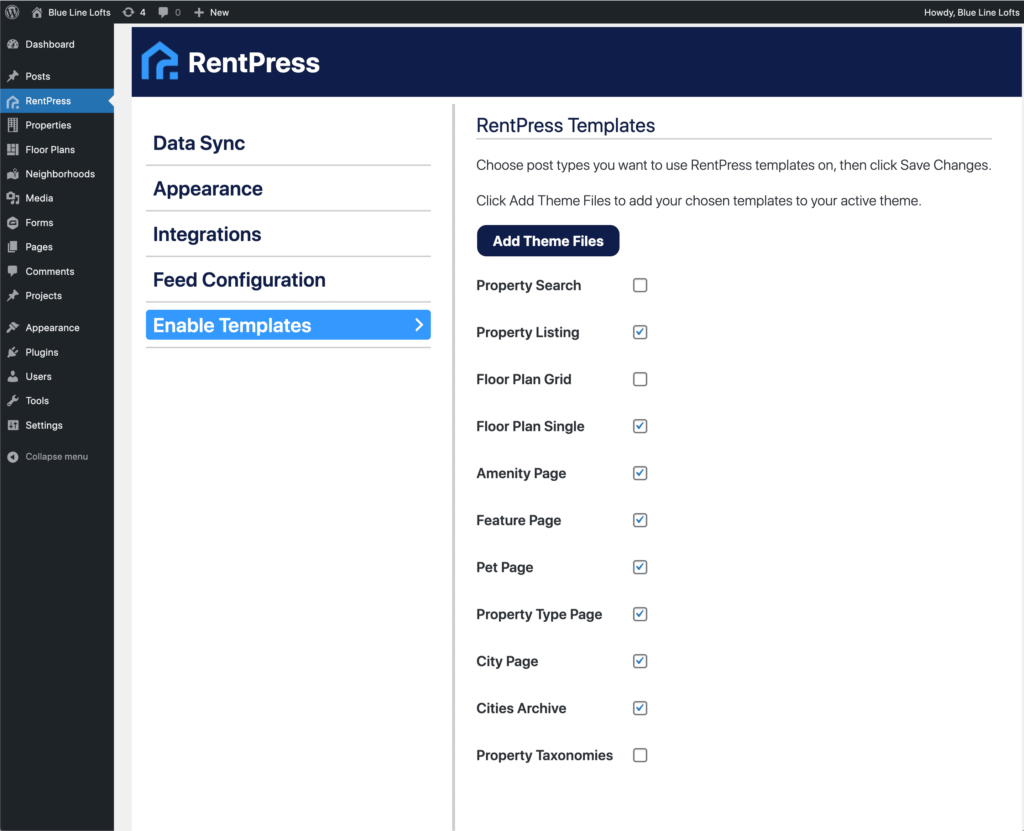Image resolution: width=1024 pixels, height=831 pixels.
Task: Click the Neighborhoods icon
Action: [12, 174]
